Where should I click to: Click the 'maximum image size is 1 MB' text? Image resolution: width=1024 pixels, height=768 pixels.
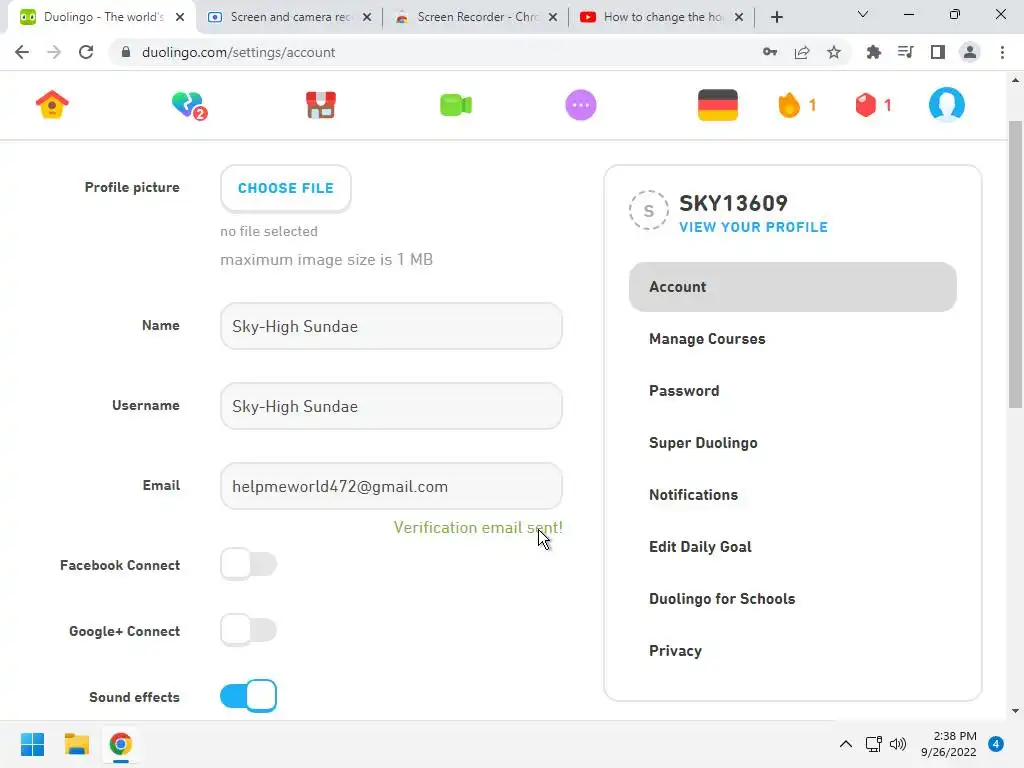(327, 260)
